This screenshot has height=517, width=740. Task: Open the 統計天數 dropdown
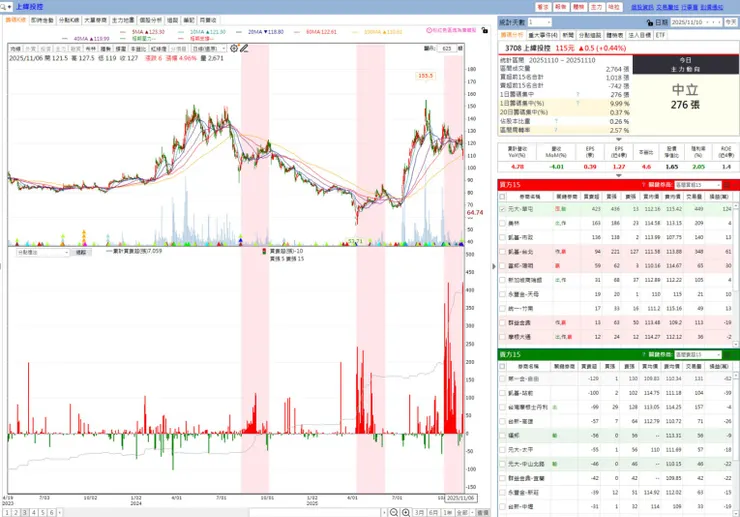click(x=539, y=22)
